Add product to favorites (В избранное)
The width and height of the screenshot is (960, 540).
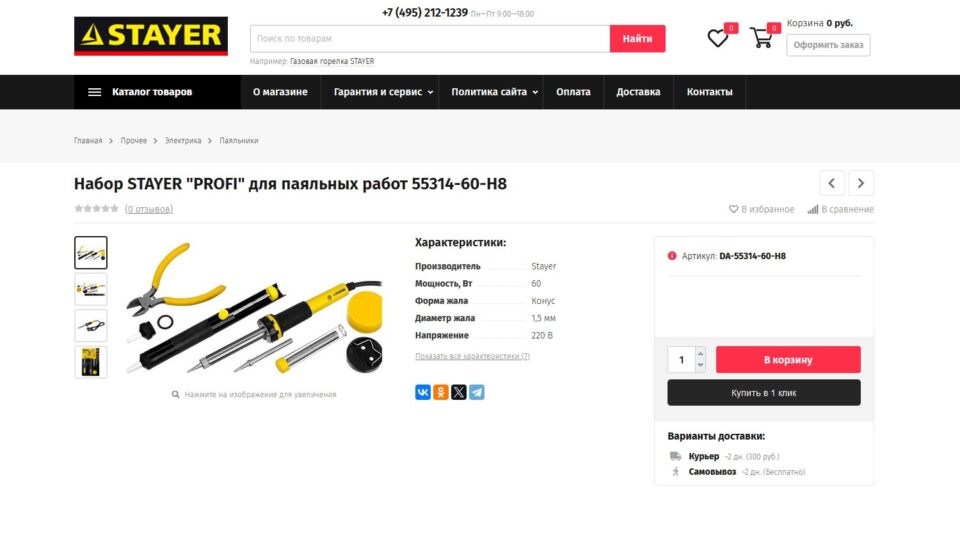(x=761, y=209)
